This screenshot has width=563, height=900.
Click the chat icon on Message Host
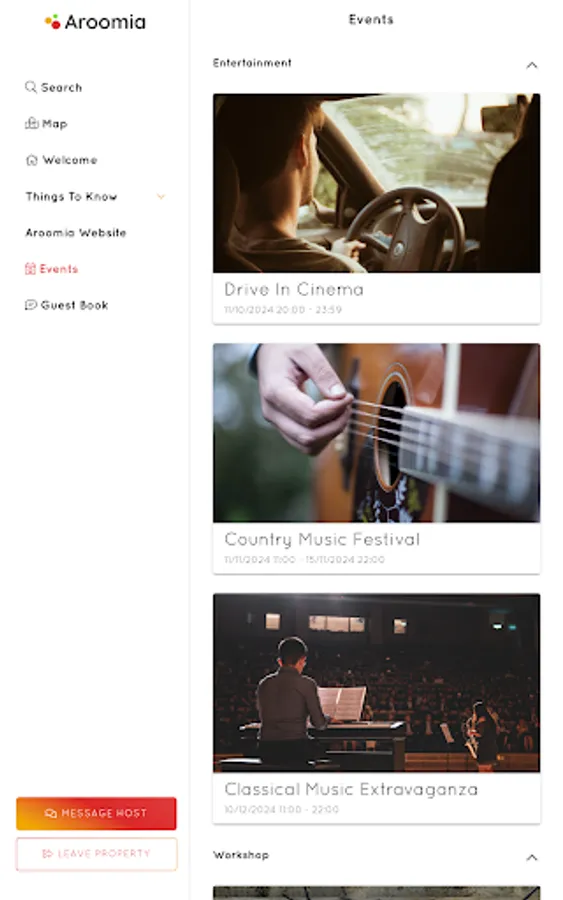51,813
